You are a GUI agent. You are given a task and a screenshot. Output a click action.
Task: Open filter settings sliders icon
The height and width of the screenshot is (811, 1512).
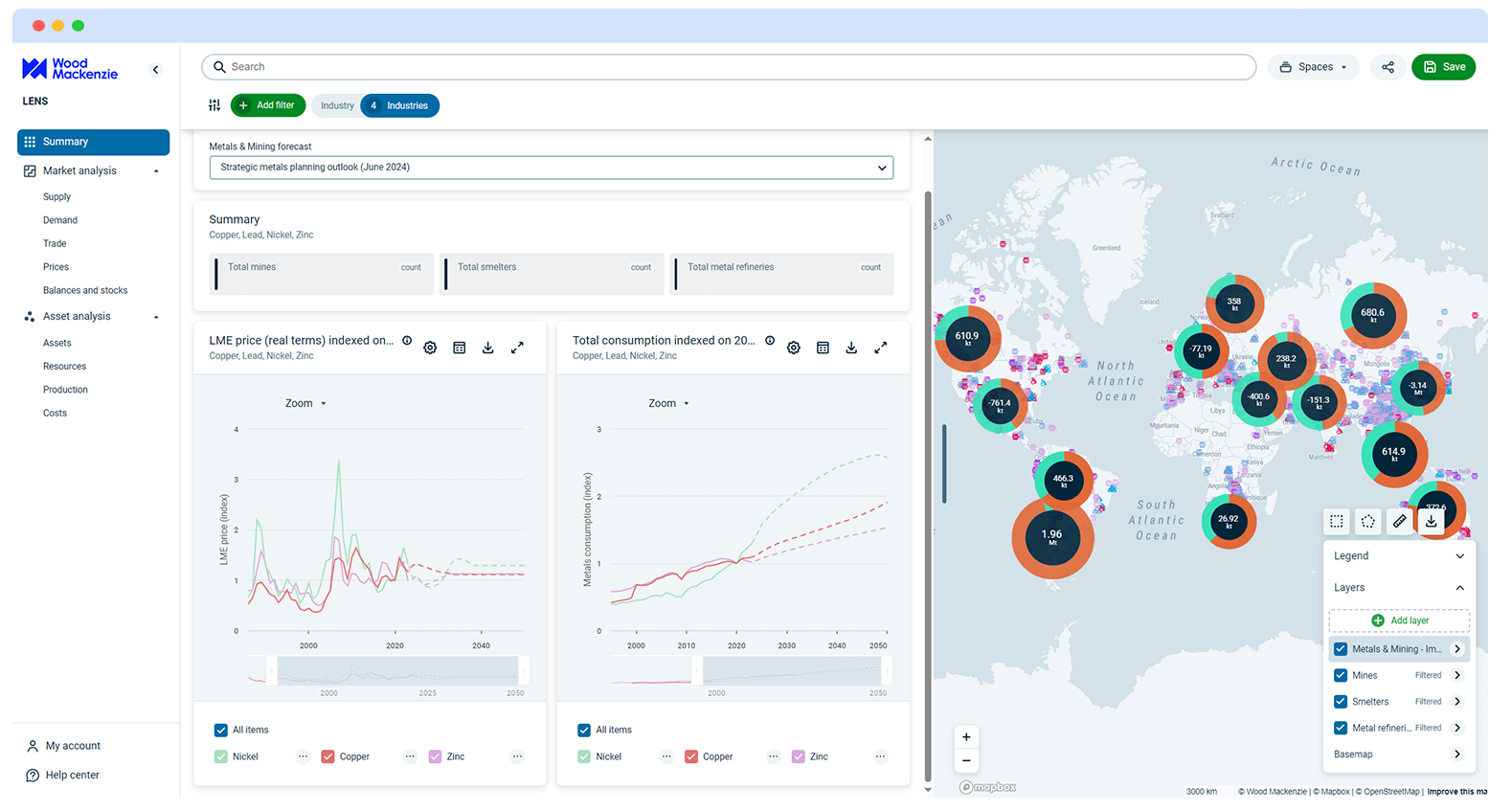214,105
